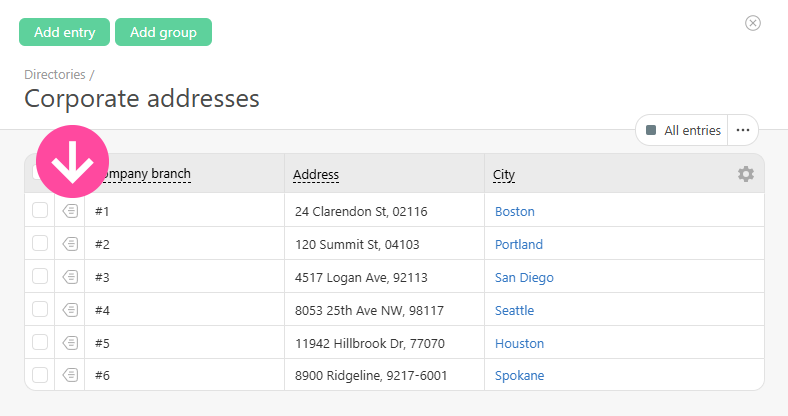Click the tag icon for entry #1

(70, 211)
